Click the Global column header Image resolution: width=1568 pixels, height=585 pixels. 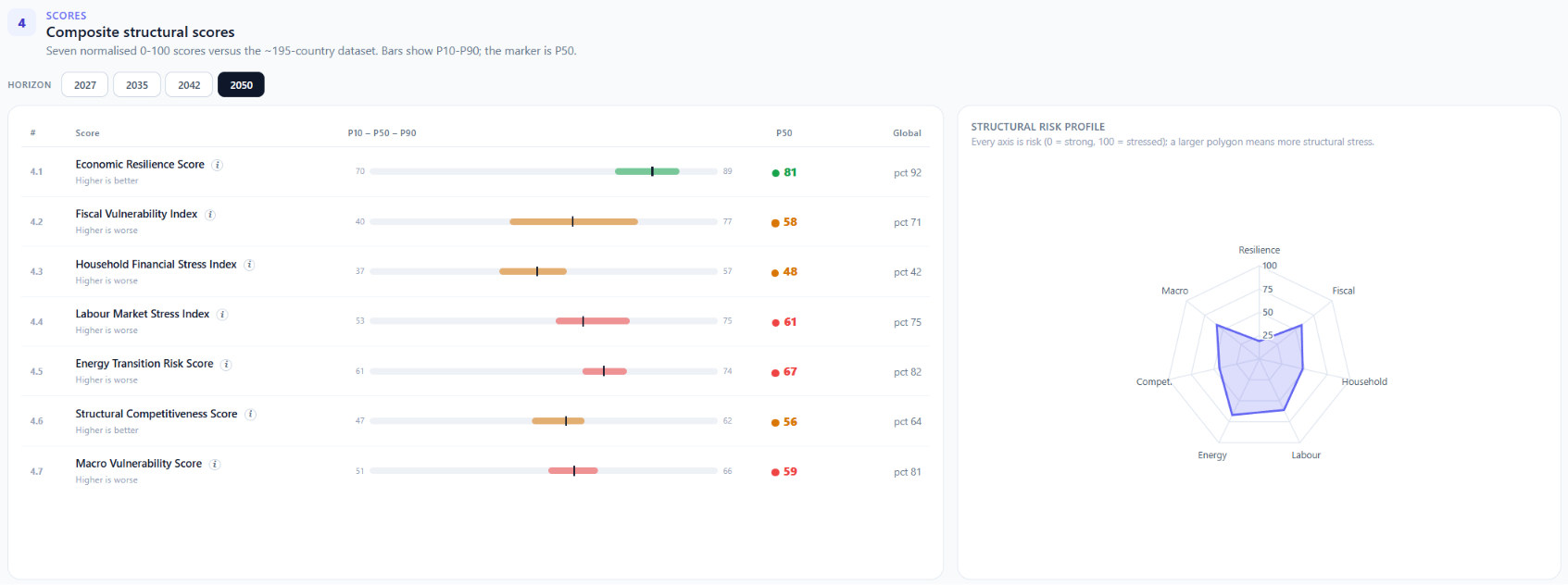pos(907,133)
